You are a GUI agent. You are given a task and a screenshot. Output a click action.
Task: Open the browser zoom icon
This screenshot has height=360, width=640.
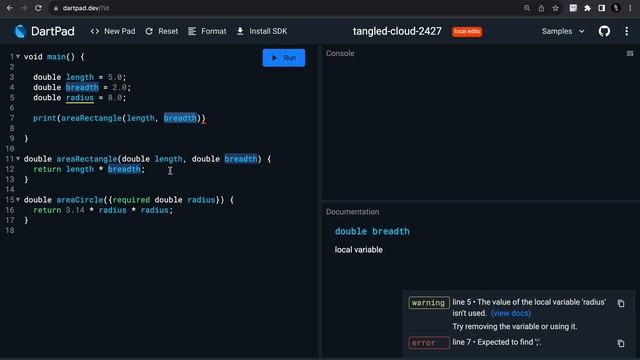(x=527, y=8)
